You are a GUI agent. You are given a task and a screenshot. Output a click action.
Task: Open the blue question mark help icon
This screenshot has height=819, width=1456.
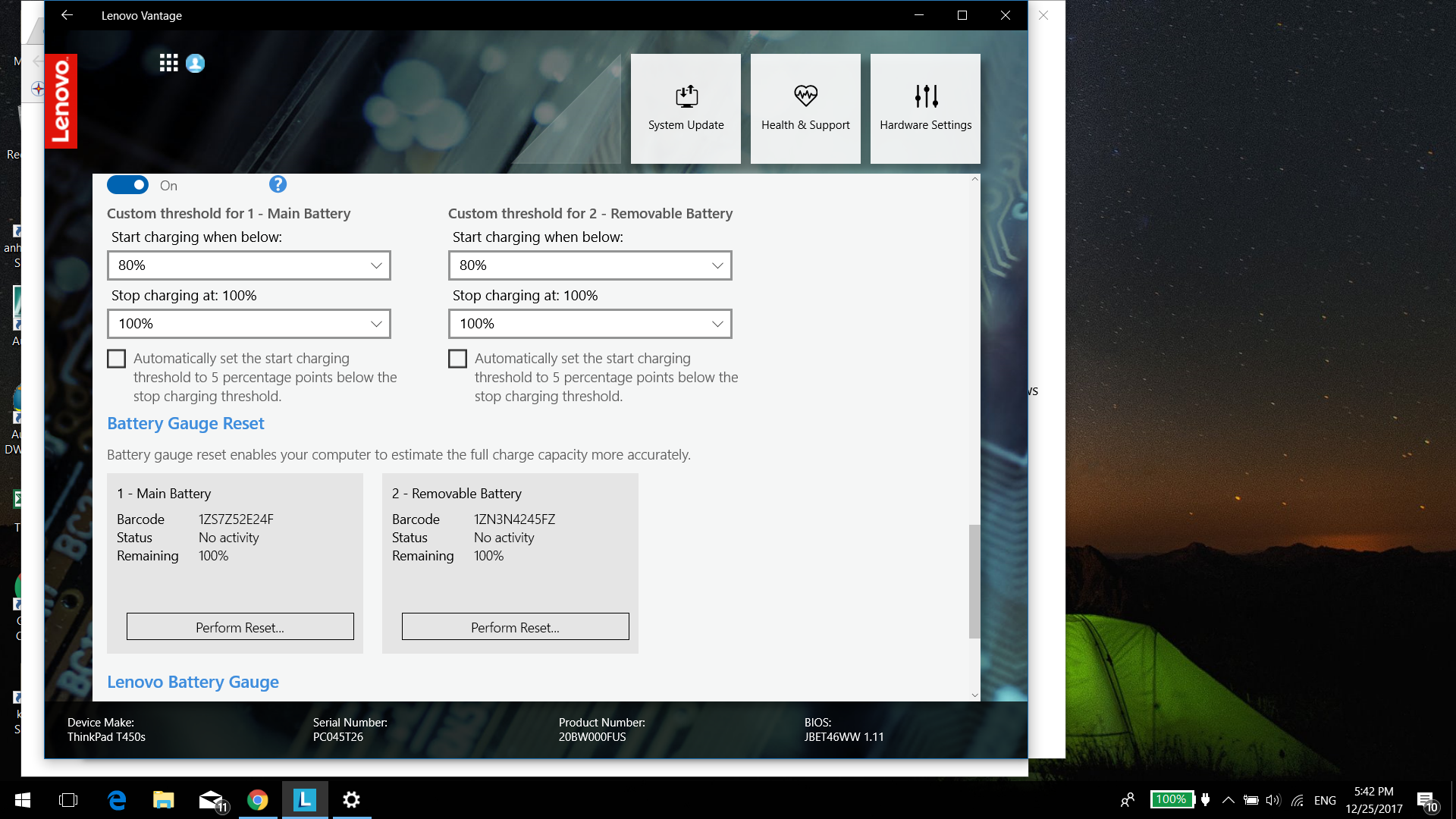[x=278, y=184]
